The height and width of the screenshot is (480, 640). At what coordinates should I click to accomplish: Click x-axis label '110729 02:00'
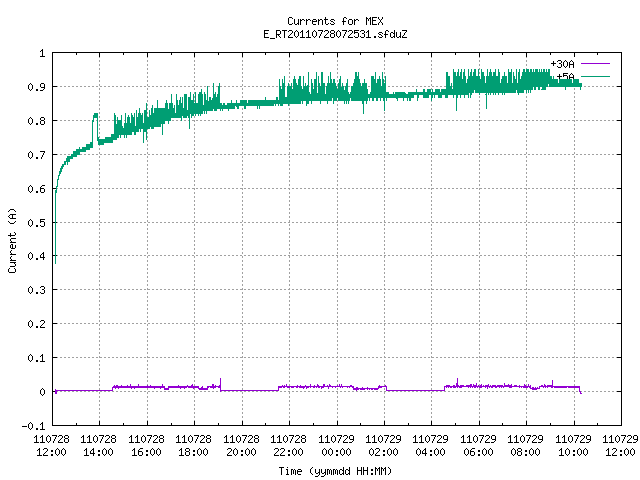tap(383, 446)
